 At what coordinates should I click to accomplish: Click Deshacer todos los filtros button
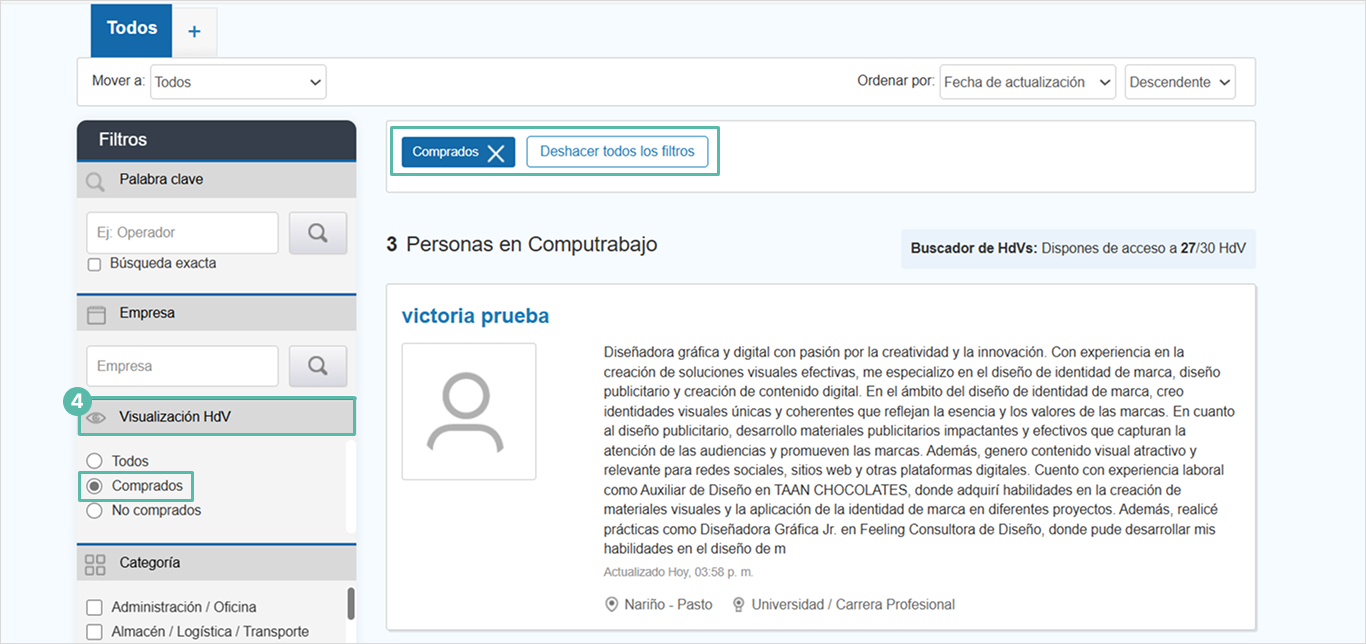point(617,152)
